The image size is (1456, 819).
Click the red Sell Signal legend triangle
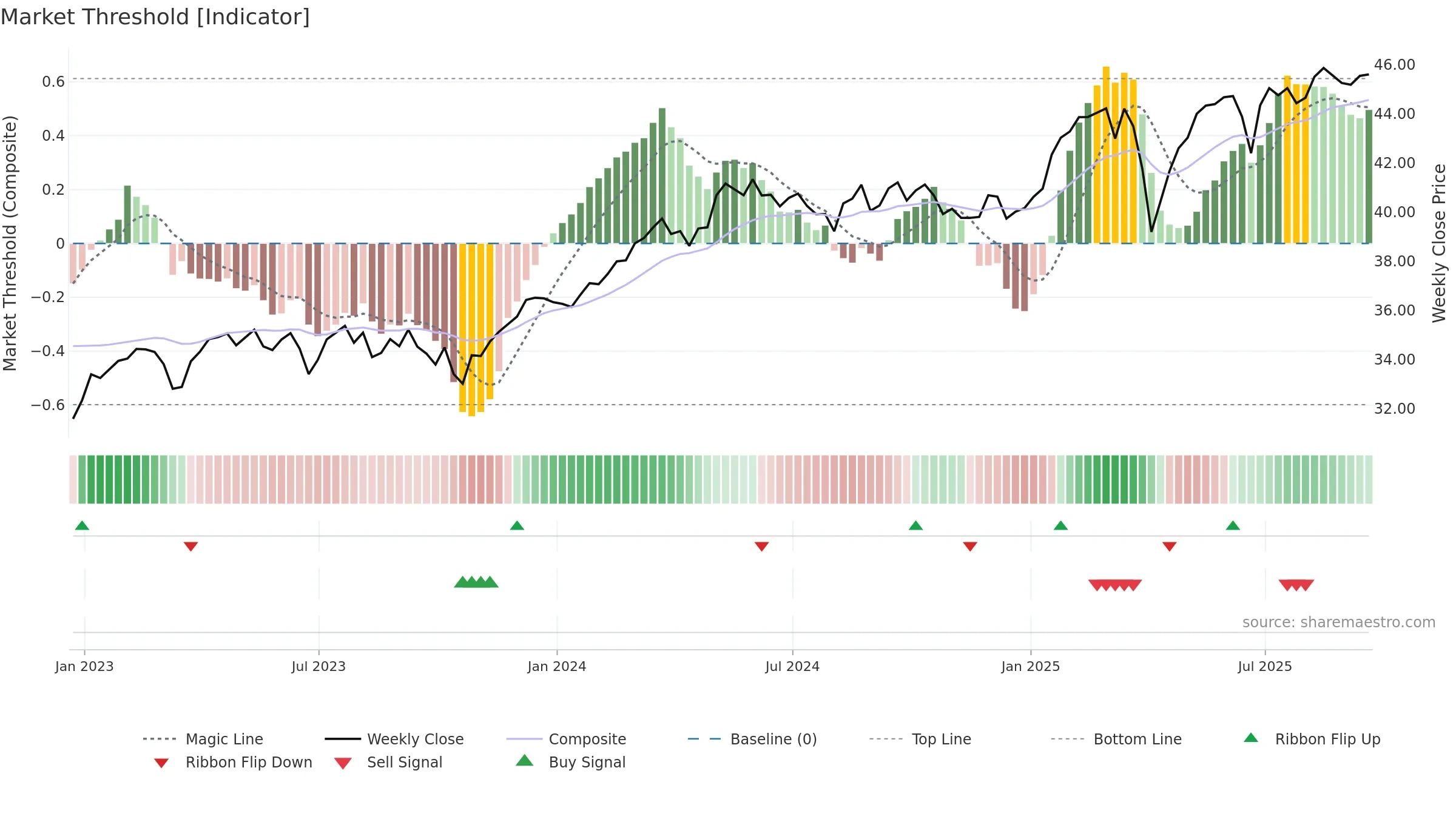(343, 763)
